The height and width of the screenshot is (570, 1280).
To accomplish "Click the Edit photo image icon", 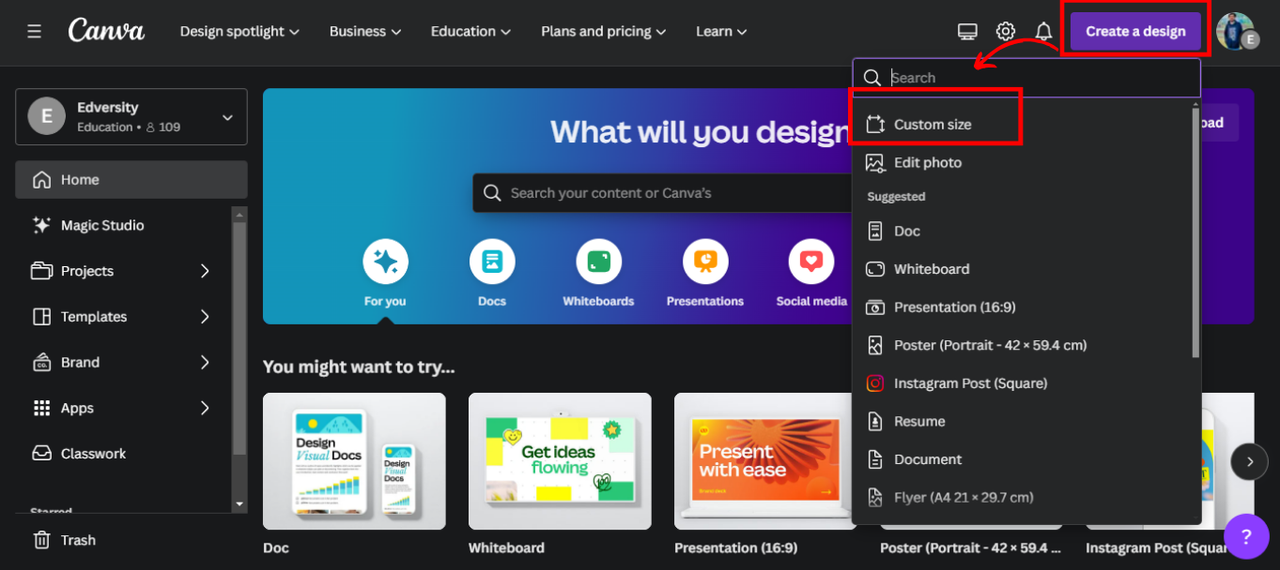I will 875,162.
